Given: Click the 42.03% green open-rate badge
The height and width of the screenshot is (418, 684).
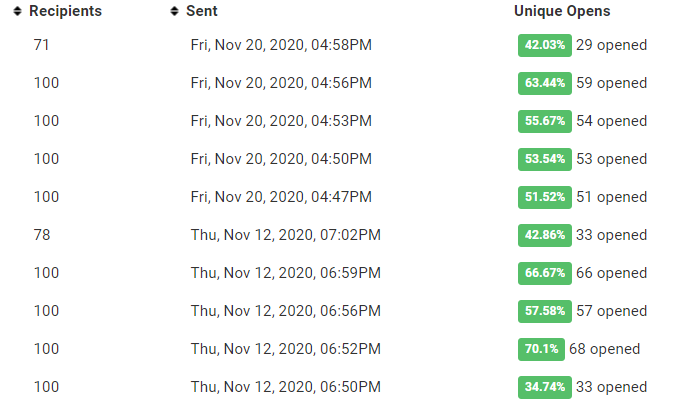Looking at the screenshot, I should tap(545, 45).
